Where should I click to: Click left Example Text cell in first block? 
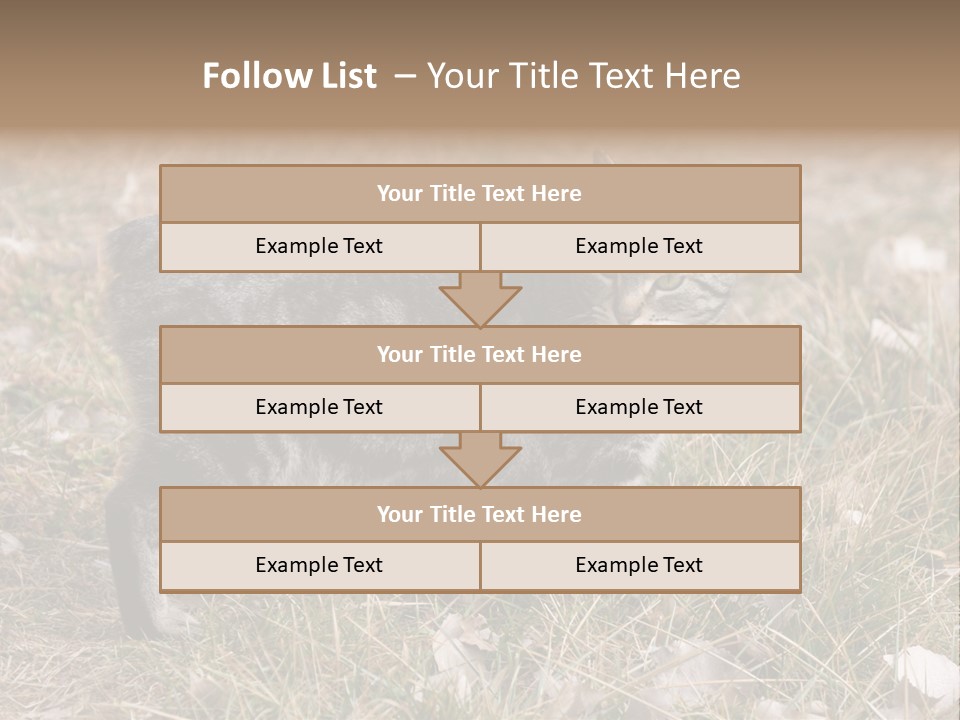click(319, 247)
